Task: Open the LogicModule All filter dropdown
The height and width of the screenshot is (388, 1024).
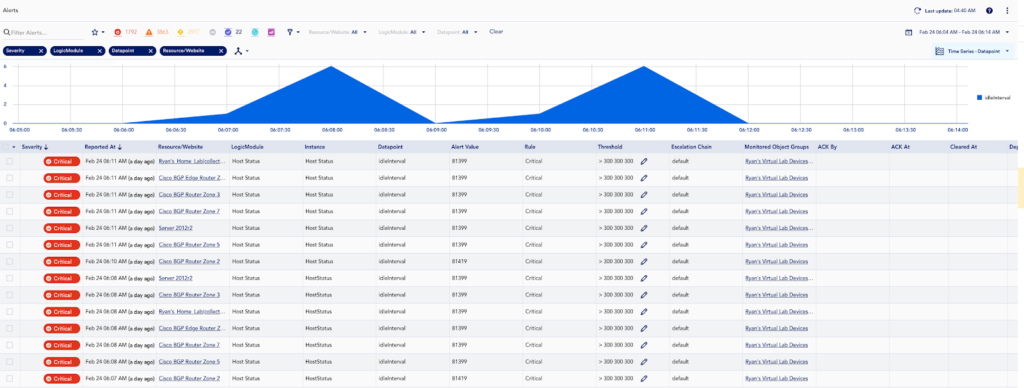Action: pyautogui.click(x=402, y=31)
